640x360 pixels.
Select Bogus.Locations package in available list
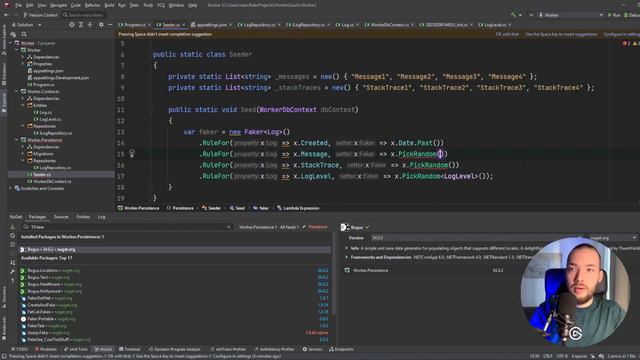[x=175, y=271]
